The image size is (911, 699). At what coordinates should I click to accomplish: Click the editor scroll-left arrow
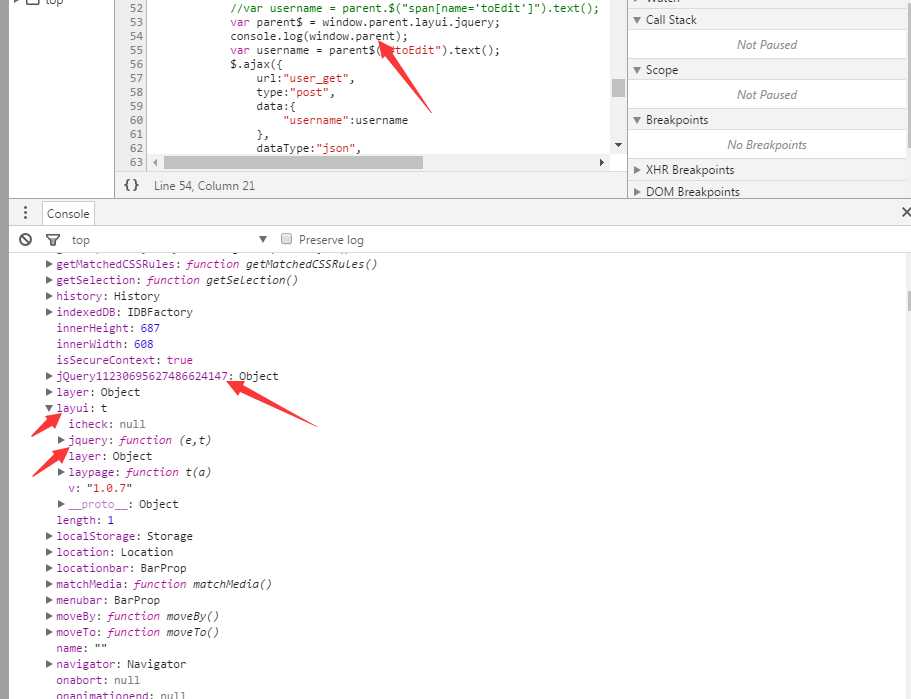coord(155,162)
